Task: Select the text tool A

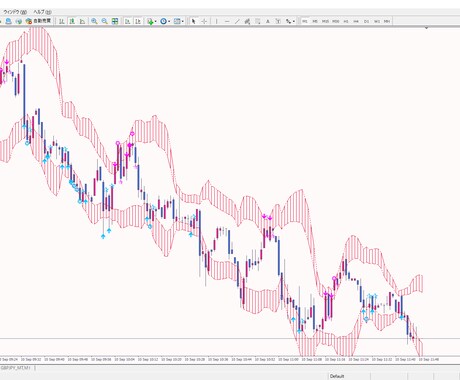Action: [268, 21]
